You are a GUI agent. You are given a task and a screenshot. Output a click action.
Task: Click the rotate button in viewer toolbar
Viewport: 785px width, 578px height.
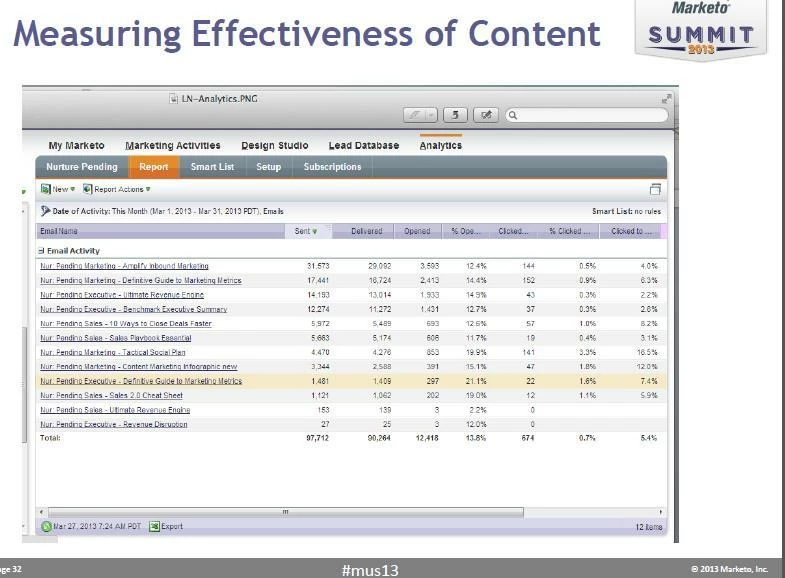(x=455, y=115)
